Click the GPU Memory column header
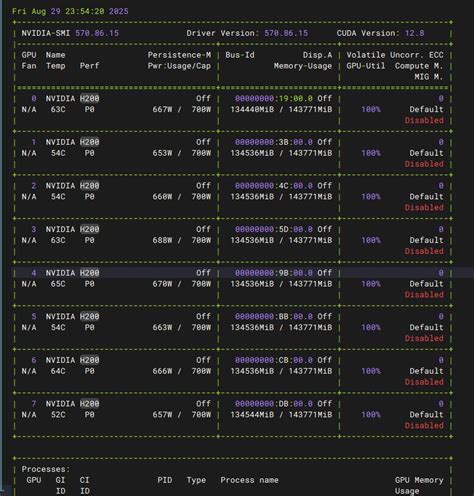This screenshot has height=496, width=474. pyautogui.click(x=419, y=480)
